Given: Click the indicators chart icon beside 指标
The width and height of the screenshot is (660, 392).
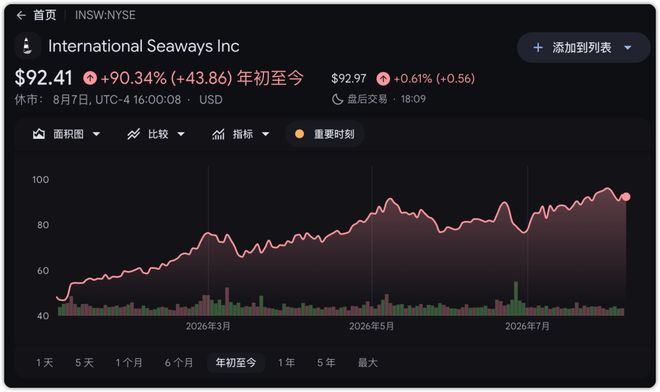Looking at the screenshot, I should point(218,134).
